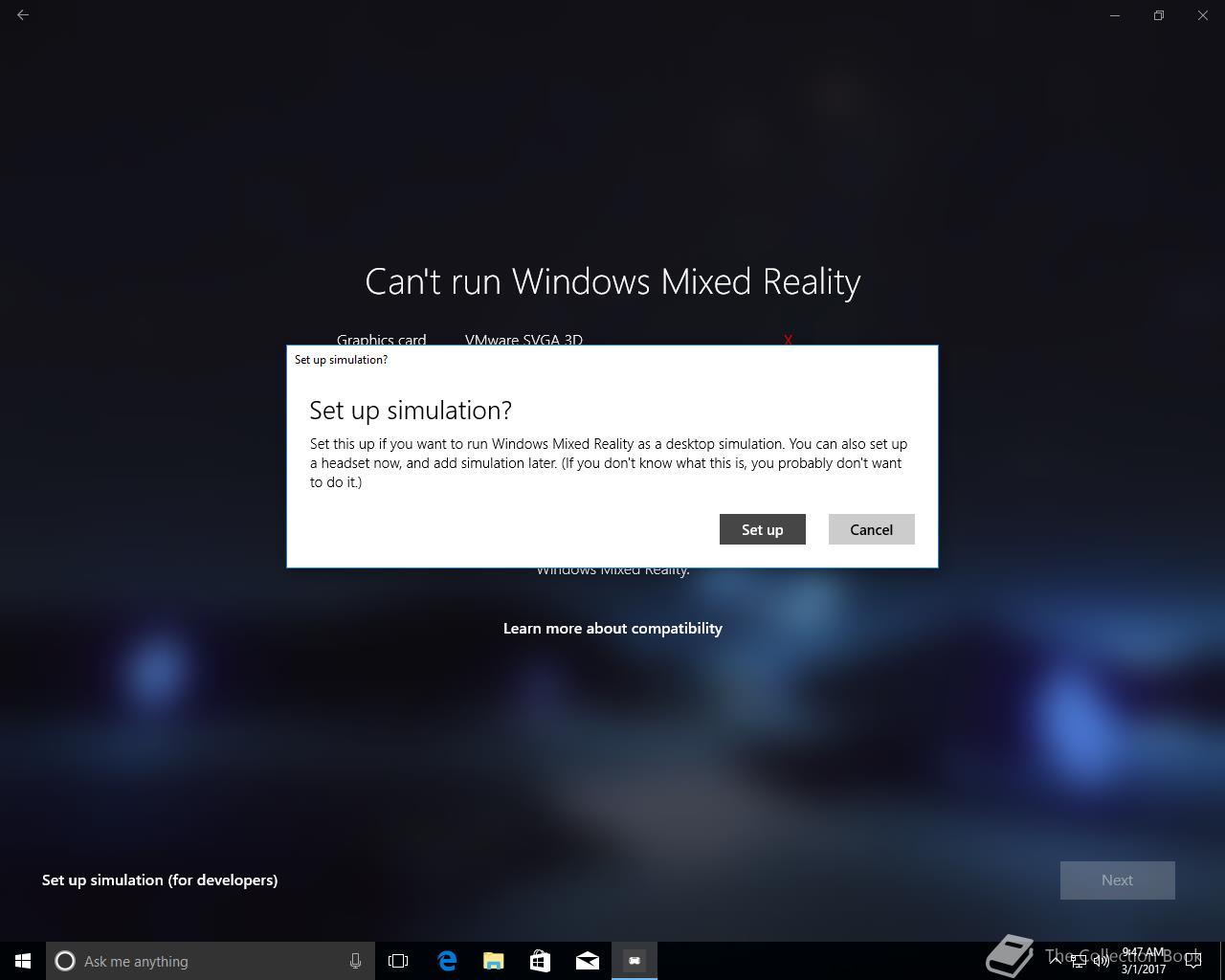Open the Action Center notifications icon
The width and height of the screenshot is (1225, 980).
click(1193, 961)
